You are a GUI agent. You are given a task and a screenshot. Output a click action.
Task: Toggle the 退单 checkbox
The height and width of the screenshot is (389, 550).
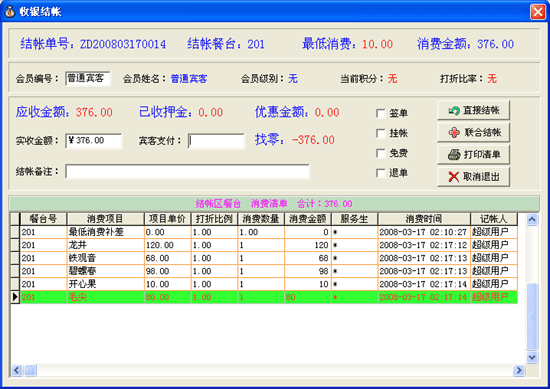381,173
